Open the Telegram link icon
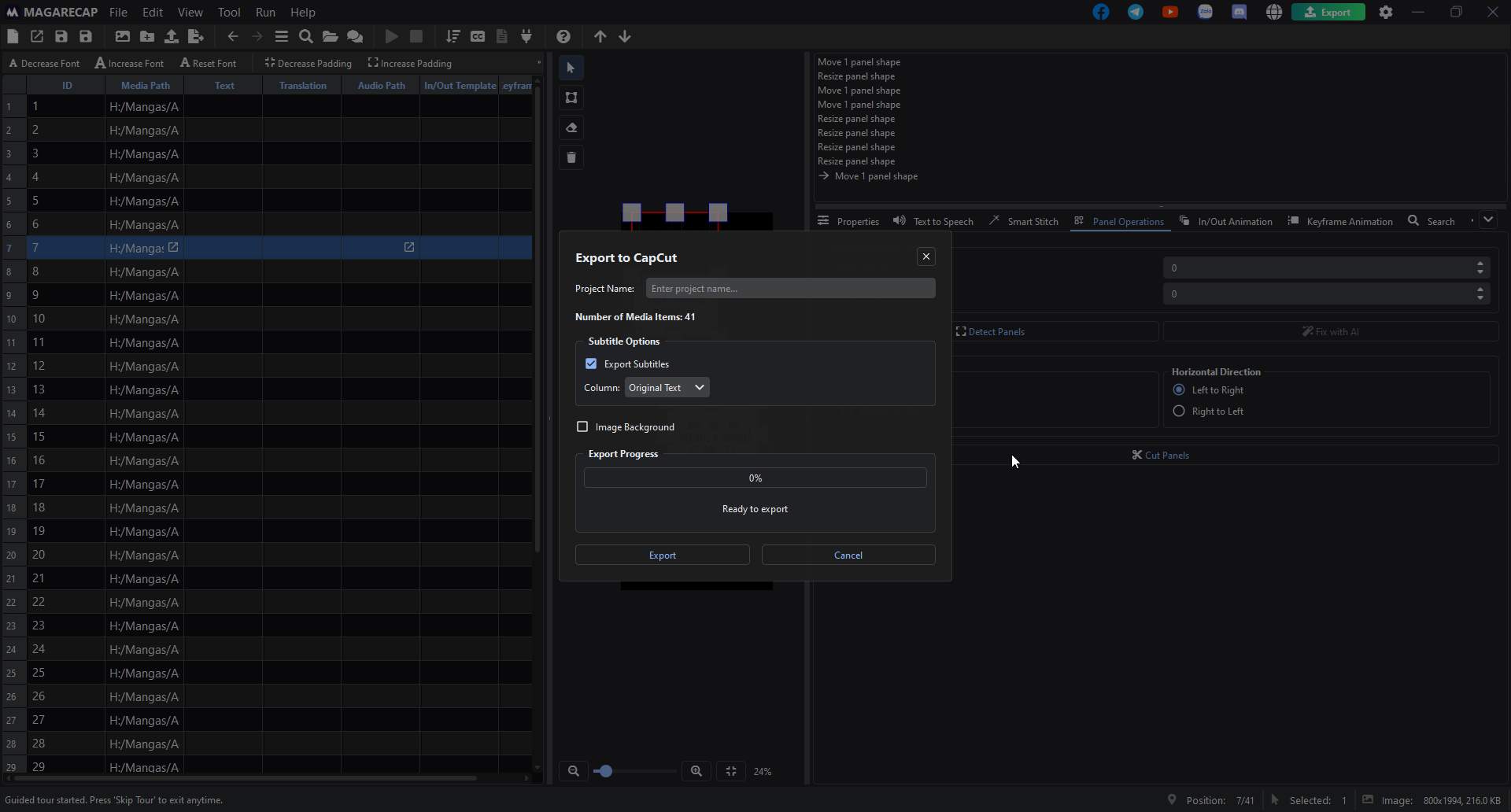1511x812 pixels. (1136, 12)
